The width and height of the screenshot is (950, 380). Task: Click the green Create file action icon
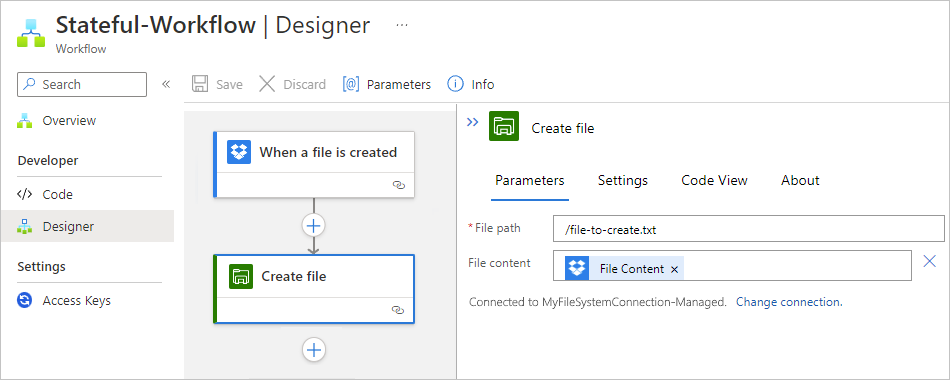tap(241, 276)
